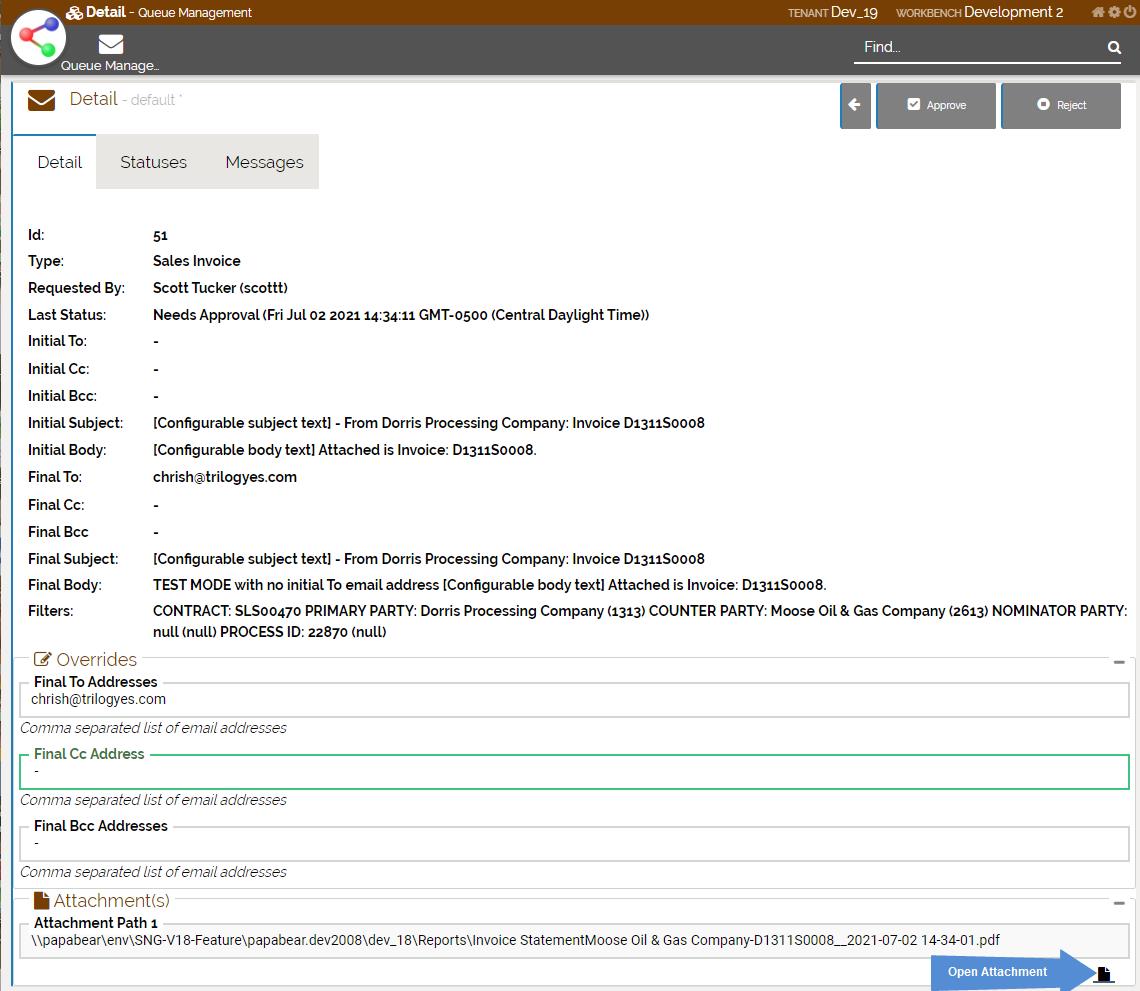1140x991 pixels.
Task: Click into the Final Cc Address field
Action: pyautogui.click(x=574, y=772)
